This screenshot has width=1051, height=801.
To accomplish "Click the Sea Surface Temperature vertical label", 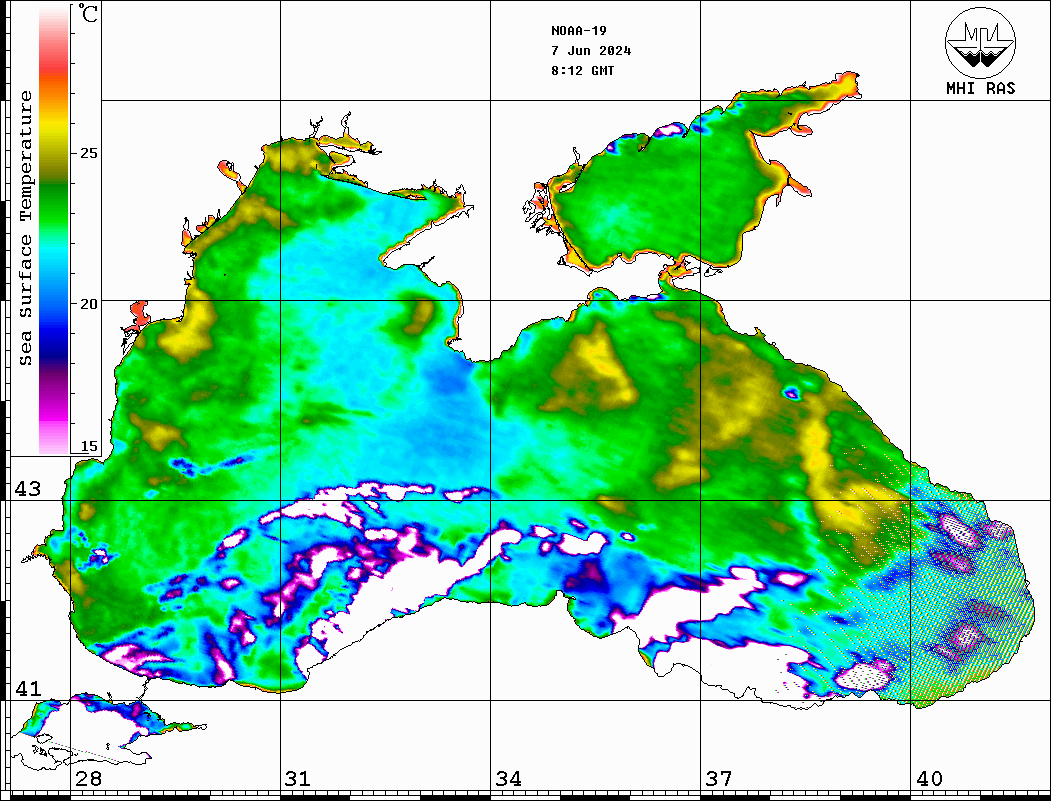I will coord(26,229).
